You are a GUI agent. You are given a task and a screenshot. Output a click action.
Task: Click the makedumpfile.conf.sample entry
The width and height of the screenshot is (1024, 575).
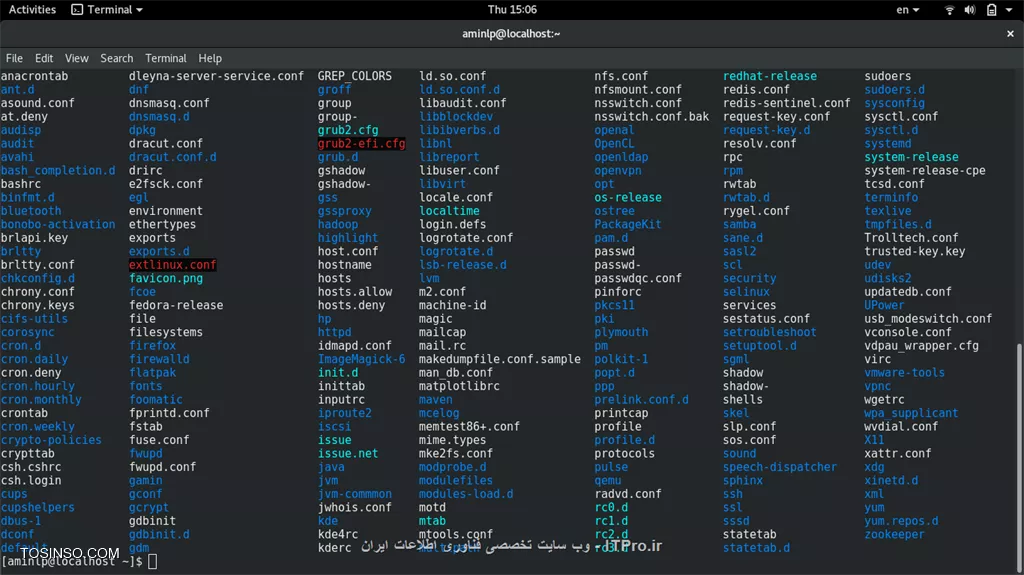click(500, 359)
